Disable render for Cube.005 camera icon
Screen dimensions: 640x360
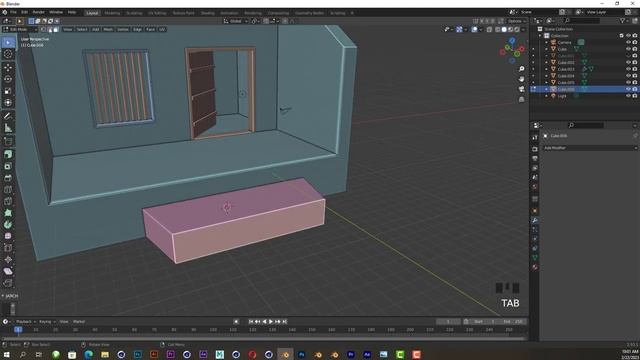(x=635, y=82)
